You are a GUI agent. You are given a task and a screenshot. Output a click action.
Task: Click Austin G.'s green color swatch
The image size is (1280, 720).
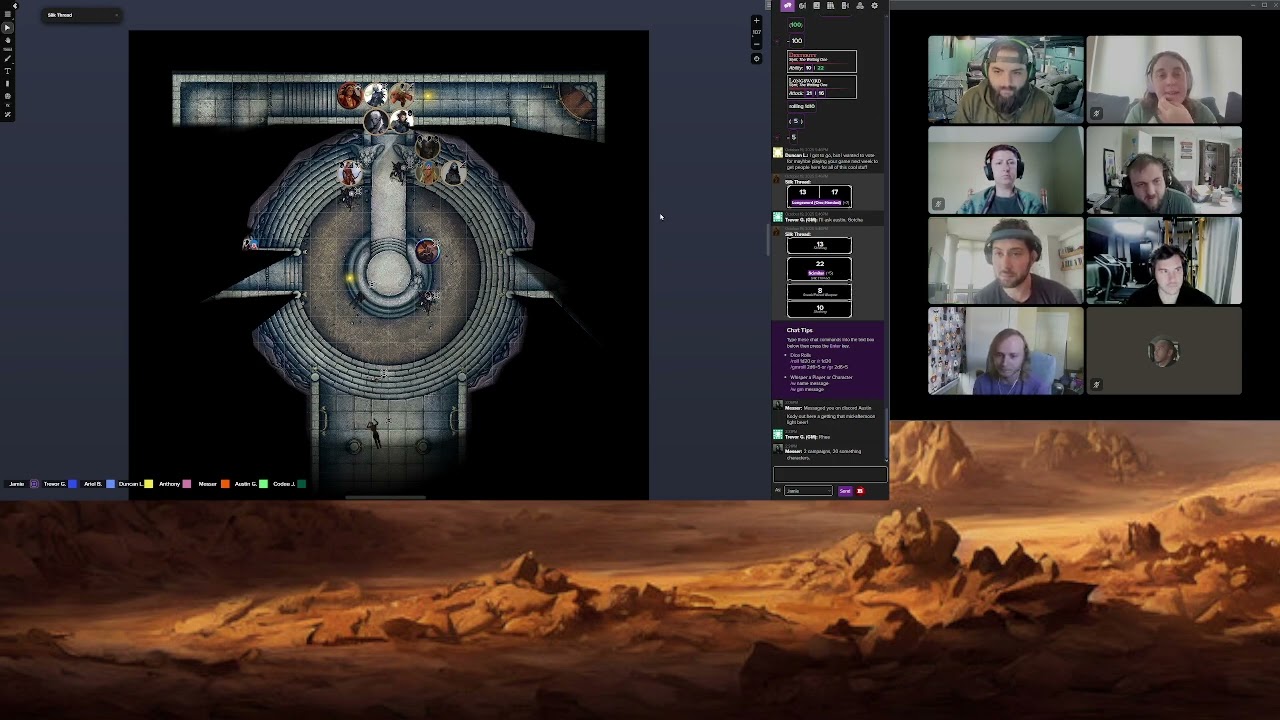263,484
